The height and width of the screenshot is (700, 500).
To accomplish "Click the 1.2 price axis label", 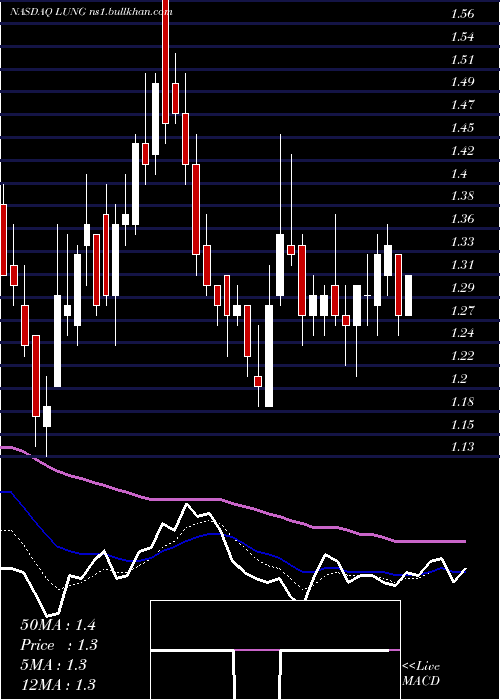I will (x=459, y=378).
